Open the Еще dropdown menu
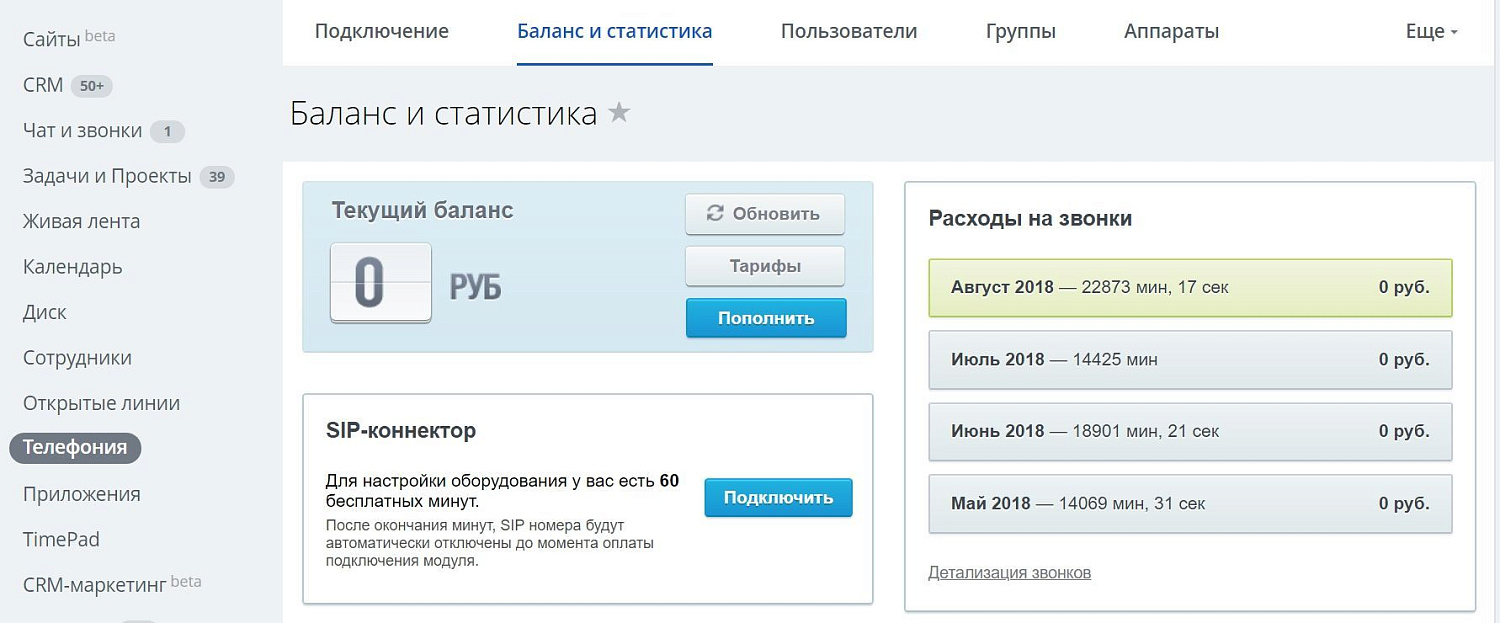The width and height of the screenshot is (1500, 623). pyautogui.click(x=1430, y=31)
